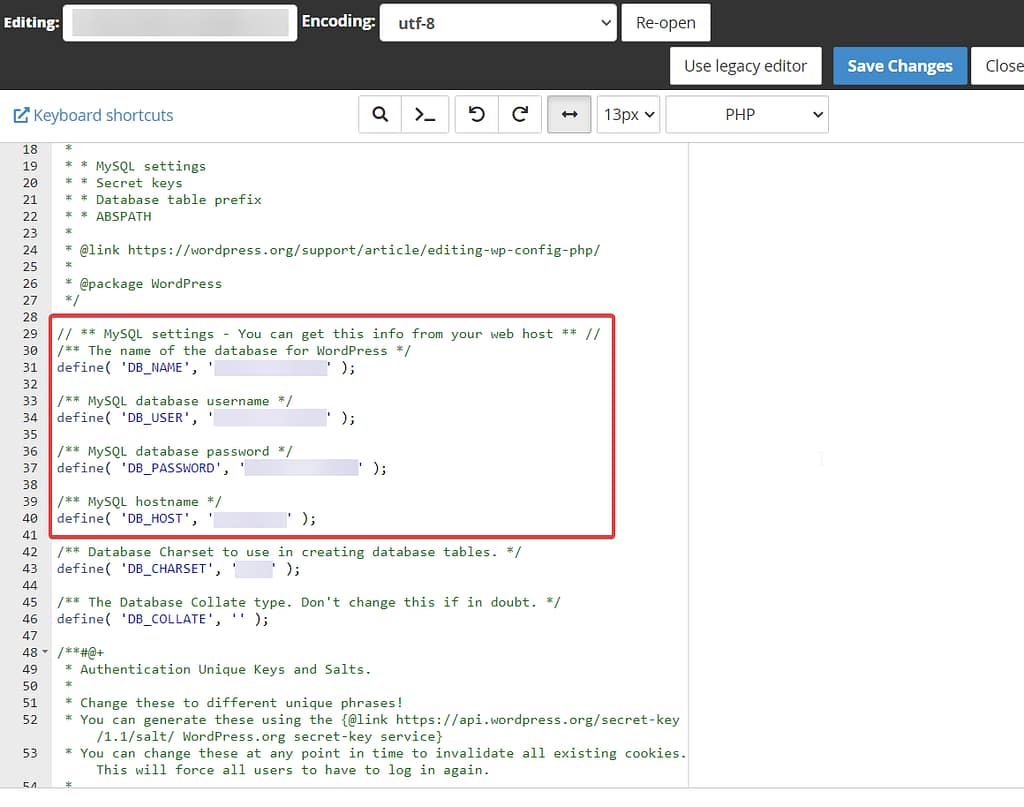Viewport: 1024px width, 807px height.
Task: Open Keyboard shortcuts
Action: [101, 114]
